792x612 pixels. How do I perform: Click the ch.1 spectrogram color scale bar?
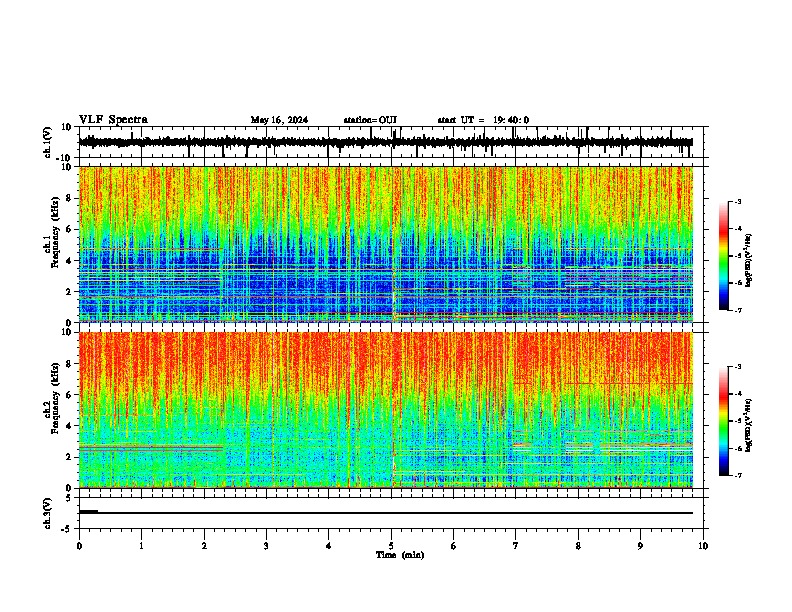(724, 256)
